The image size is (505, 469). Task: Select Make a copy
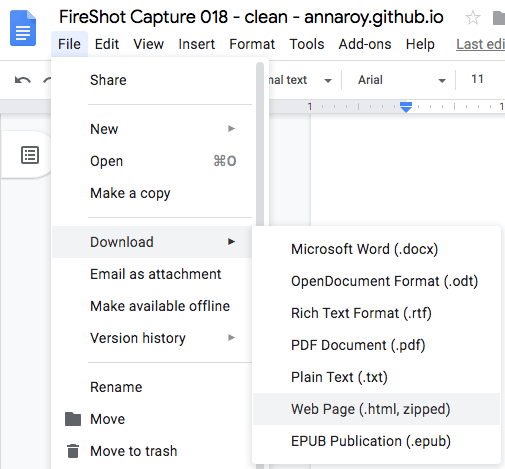point(152,193)
